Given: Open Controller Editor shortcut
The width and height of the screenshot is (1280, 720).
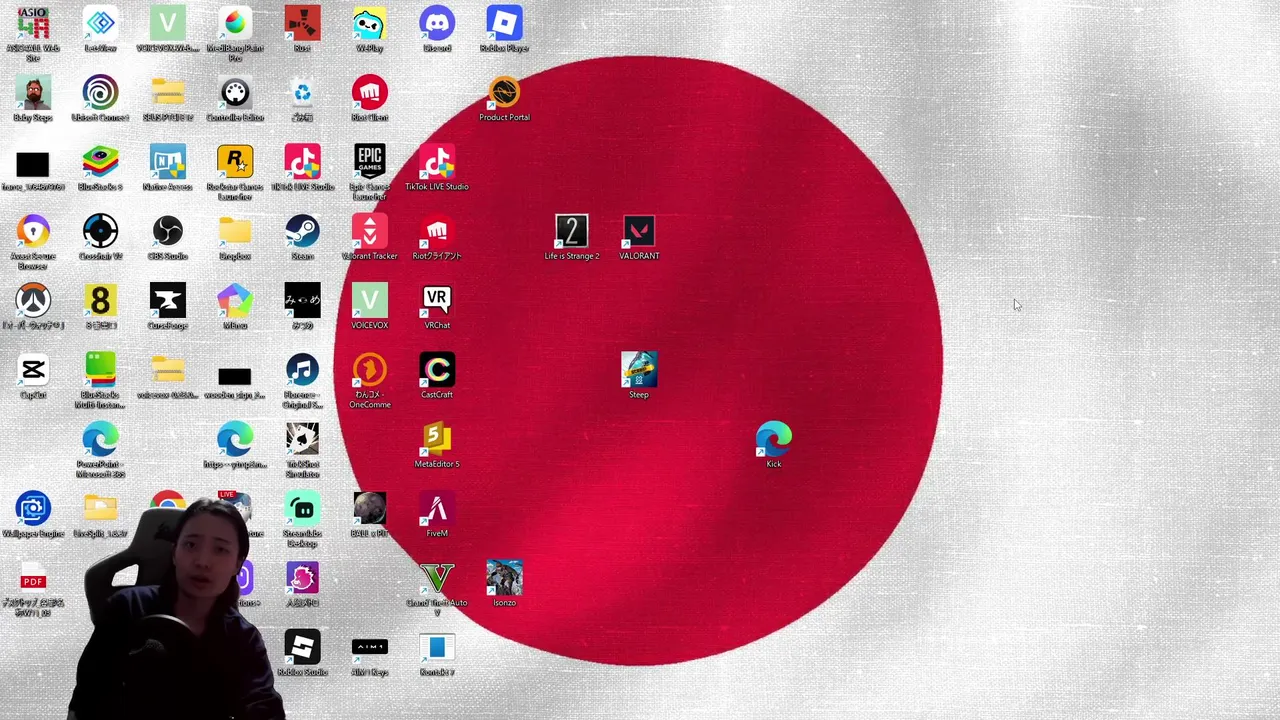Looking at the screenshot, I should 235,93.
